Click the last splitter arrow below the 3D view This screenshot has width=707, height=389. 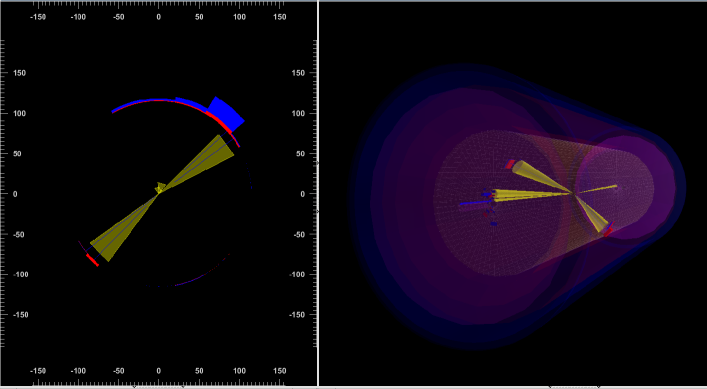599,386
